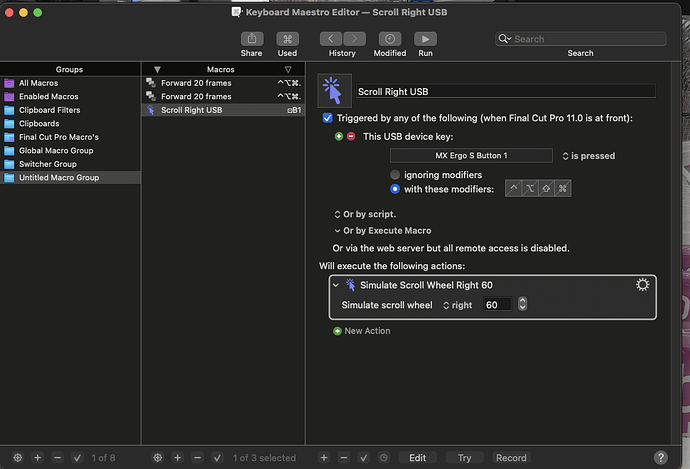Image resolution: width=690 pixels, height=469 pixels.
Task: Click the Edit button
Action: pyautogui.click(x=418, y=458)
